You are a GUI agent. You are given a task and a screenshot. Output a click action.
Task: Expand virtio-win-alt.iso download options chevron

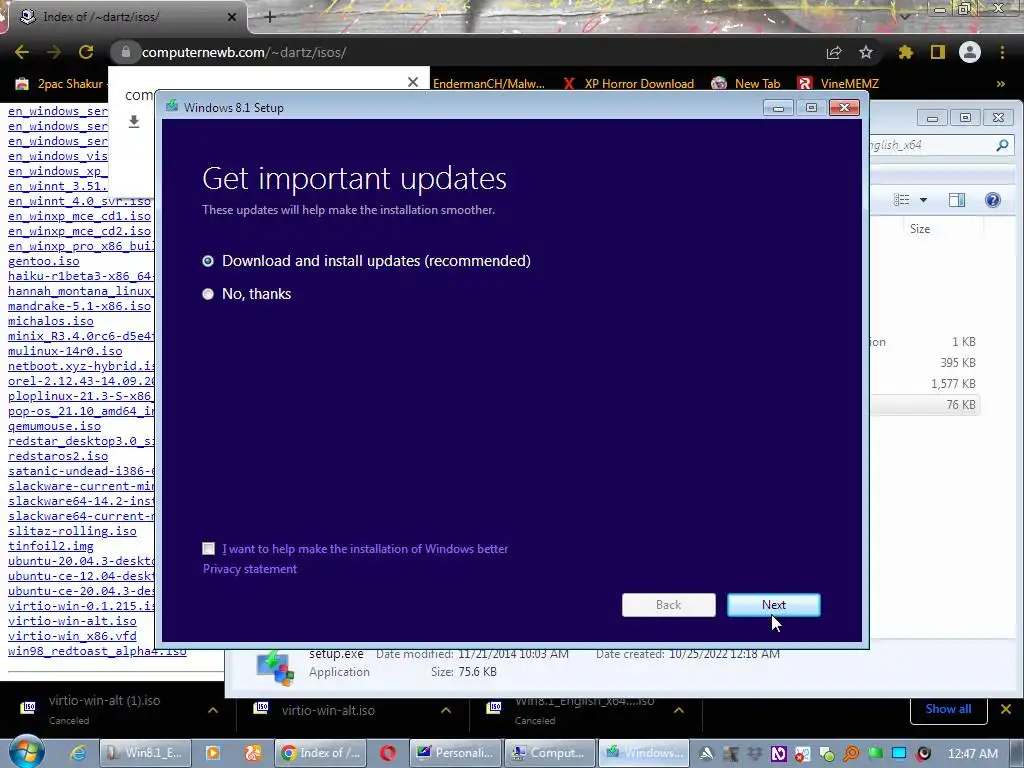pos(446,710)
